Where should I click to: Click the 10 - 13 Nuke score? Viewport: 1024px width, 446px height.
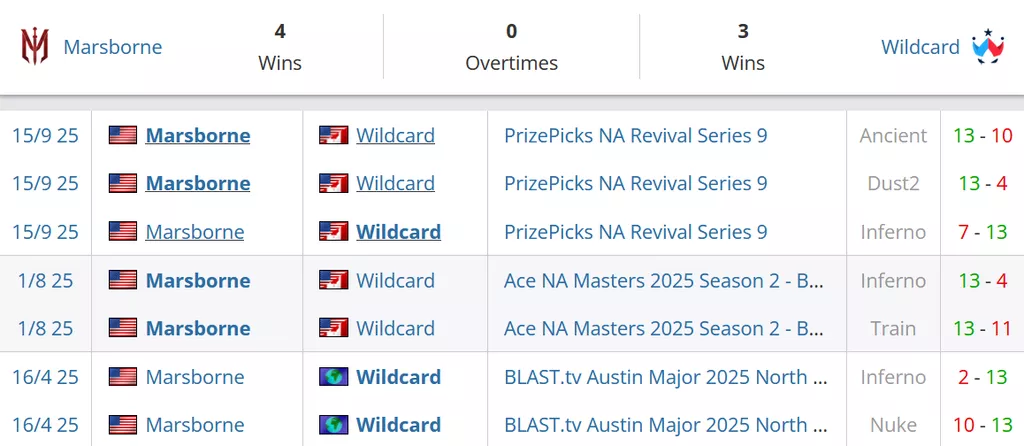click(x=982, y=425)
